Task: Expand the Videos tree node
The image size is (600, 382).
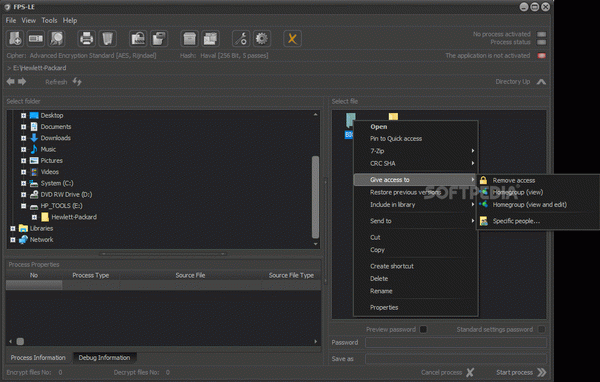Action: tap(23, 172)
